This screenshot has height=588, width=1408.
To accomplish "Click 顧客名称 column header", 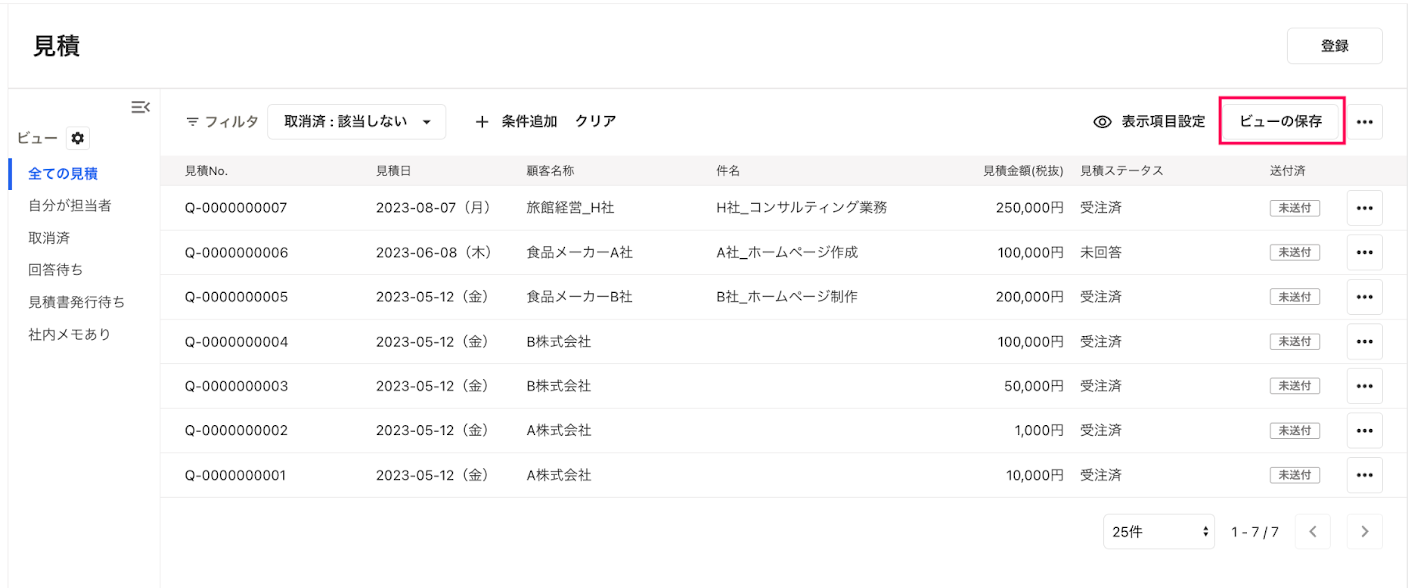I will pos(550,171).
